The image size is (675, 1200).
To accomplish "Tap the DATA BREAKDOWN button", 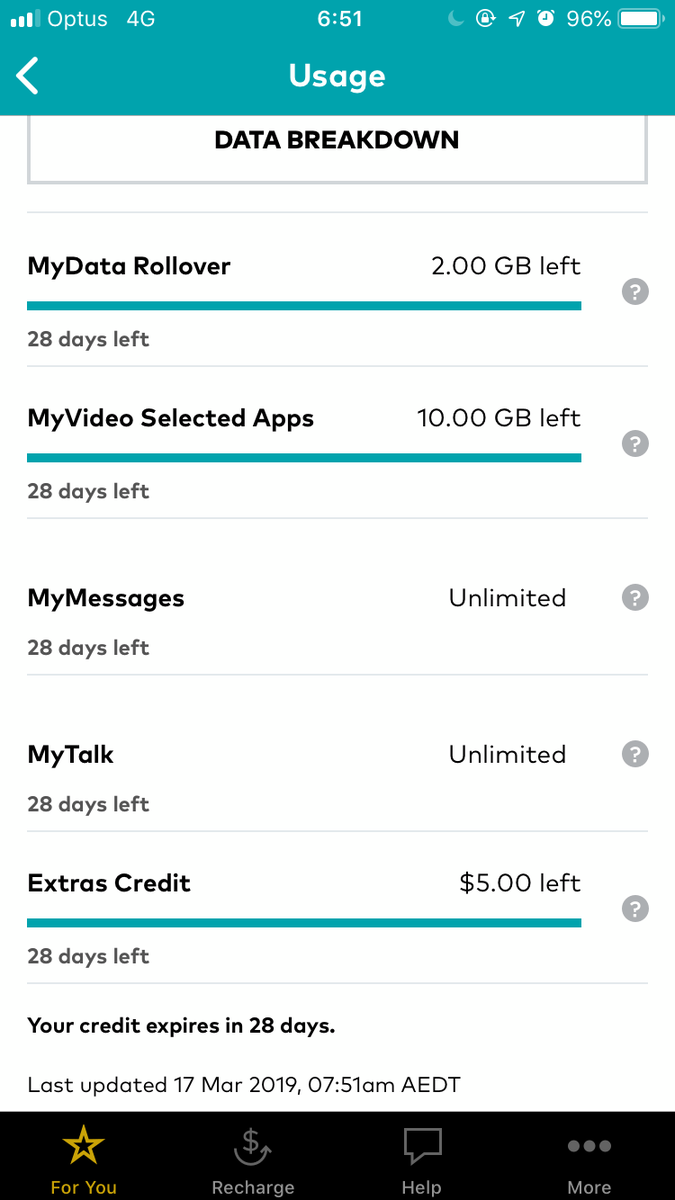I will click(x=337, y=148).
